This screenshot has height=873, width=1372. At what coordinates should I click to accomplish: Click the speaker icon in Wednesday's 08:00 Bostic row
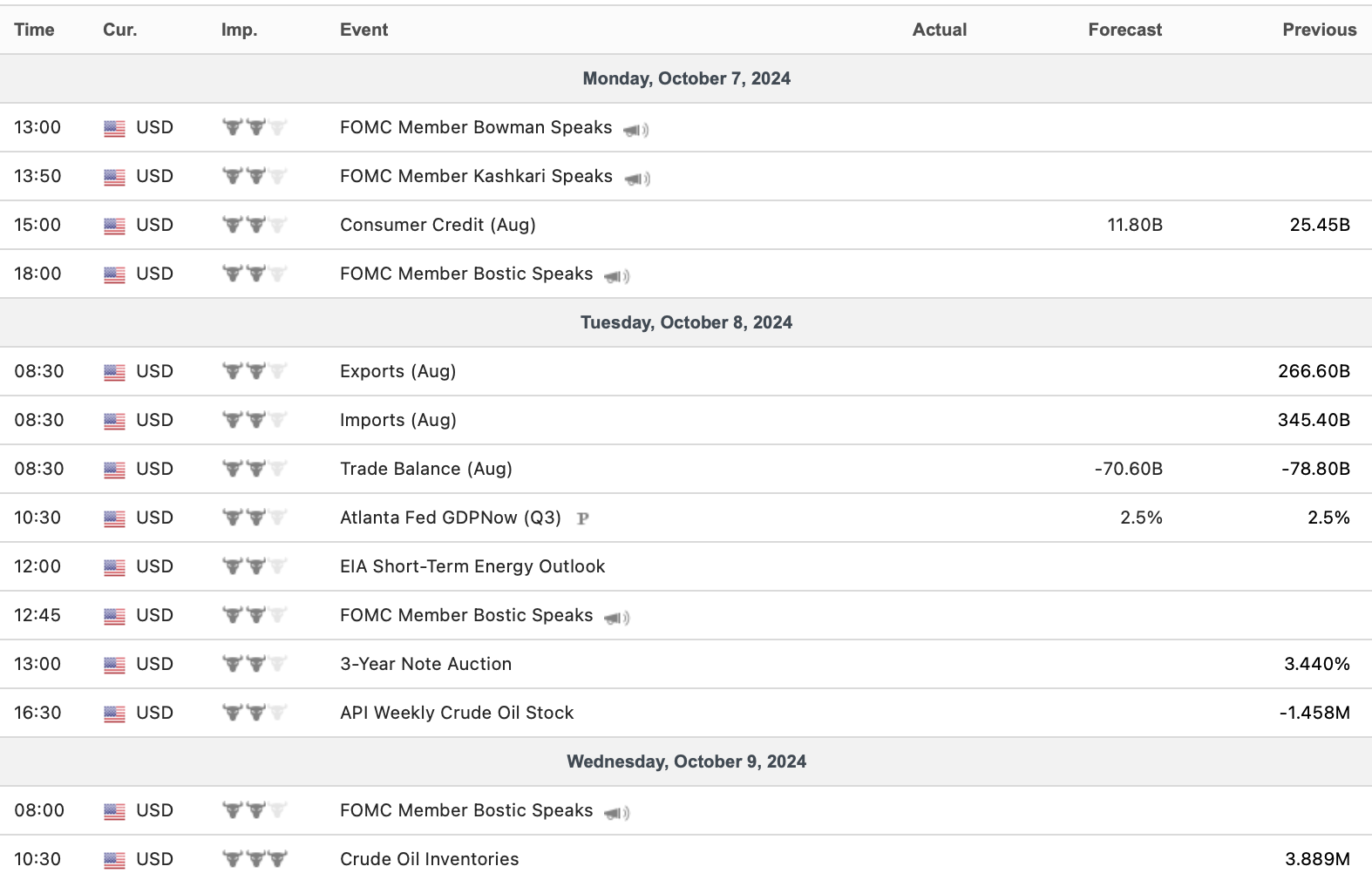(616, 813)
